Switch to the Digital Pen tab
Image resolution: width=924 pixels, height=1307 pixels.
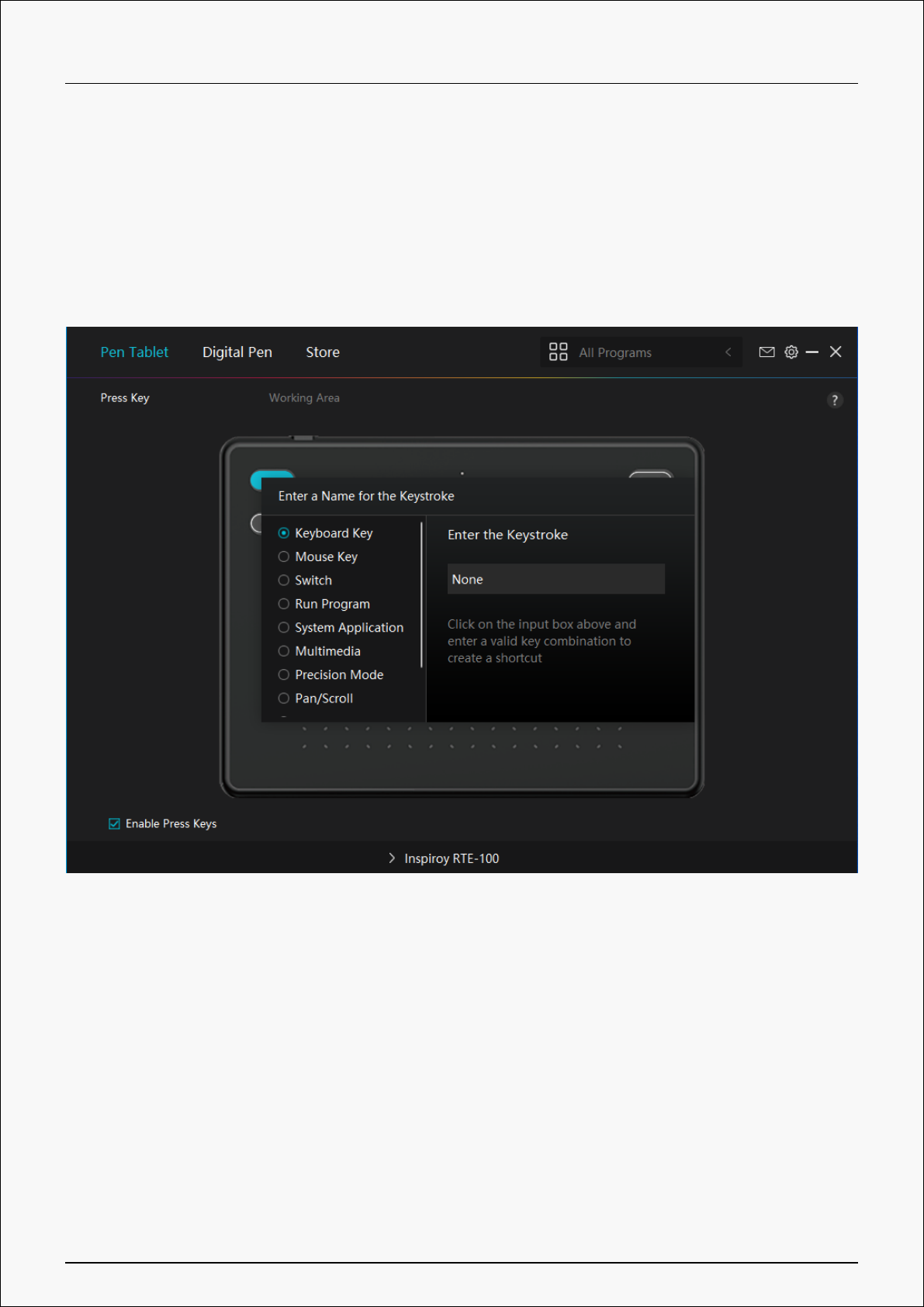pos(237,352)
